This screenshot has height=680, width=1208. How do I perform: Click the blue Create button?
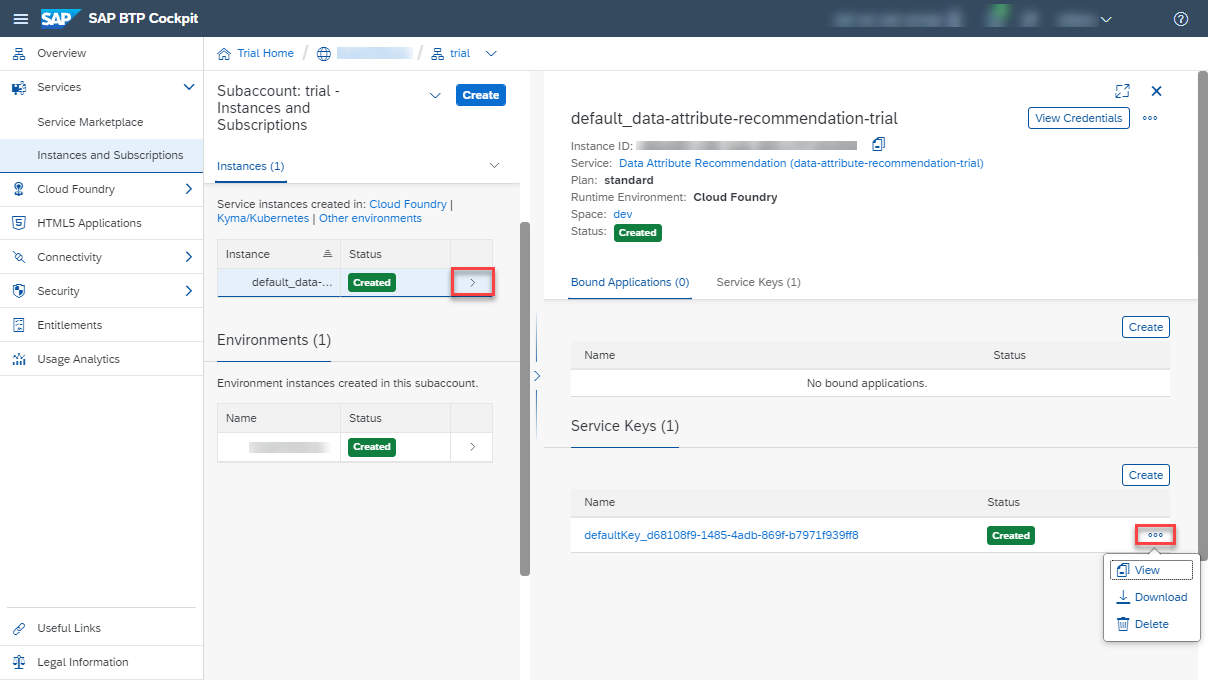coord(481,95)
